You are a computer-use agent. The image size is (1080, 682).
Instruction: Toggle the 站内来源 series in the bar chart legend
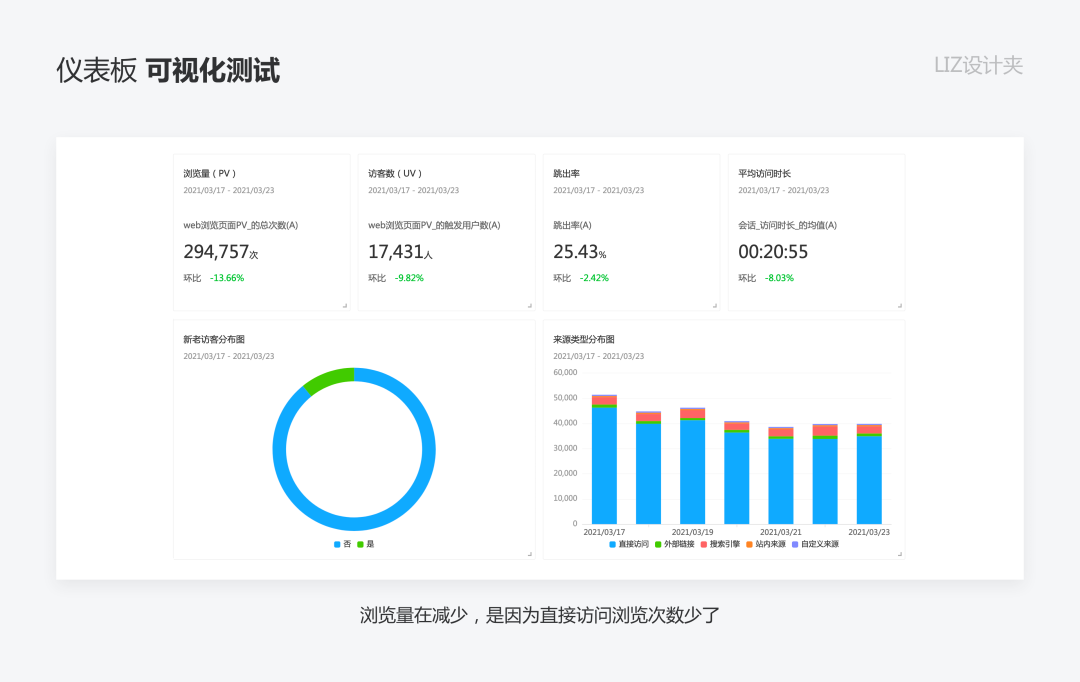pyautogui.click(x=770, y=543)
